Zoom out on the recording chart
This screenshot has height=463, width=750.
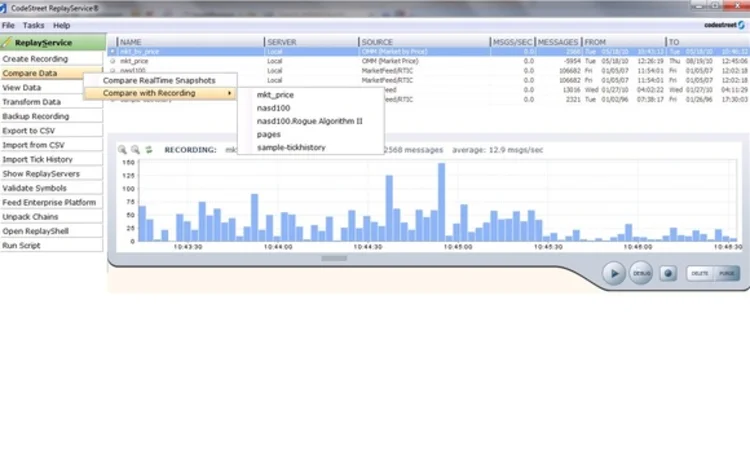pos(135,150)
